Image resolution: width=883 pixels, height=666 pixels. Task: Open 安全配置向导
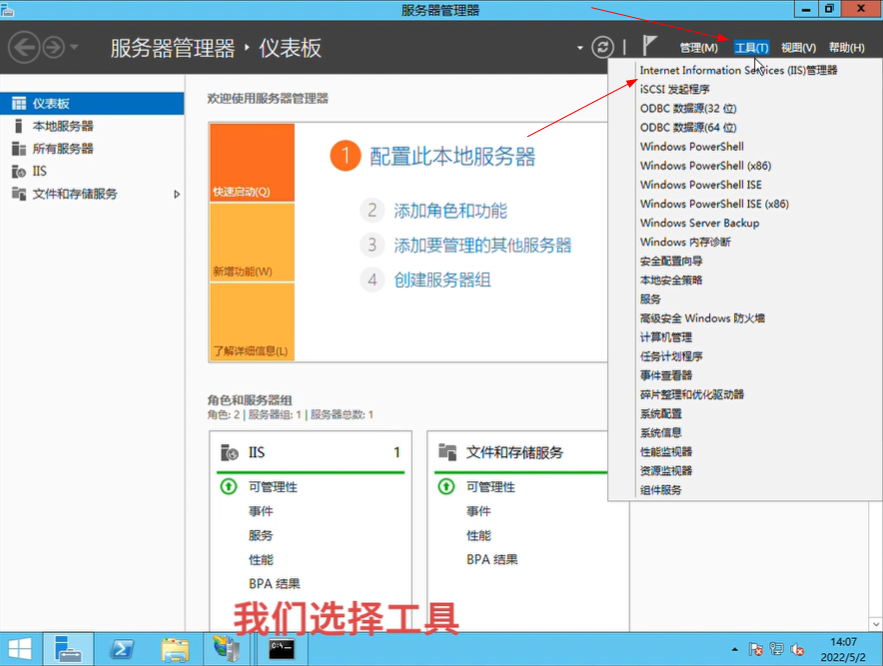tap(671, 261)
